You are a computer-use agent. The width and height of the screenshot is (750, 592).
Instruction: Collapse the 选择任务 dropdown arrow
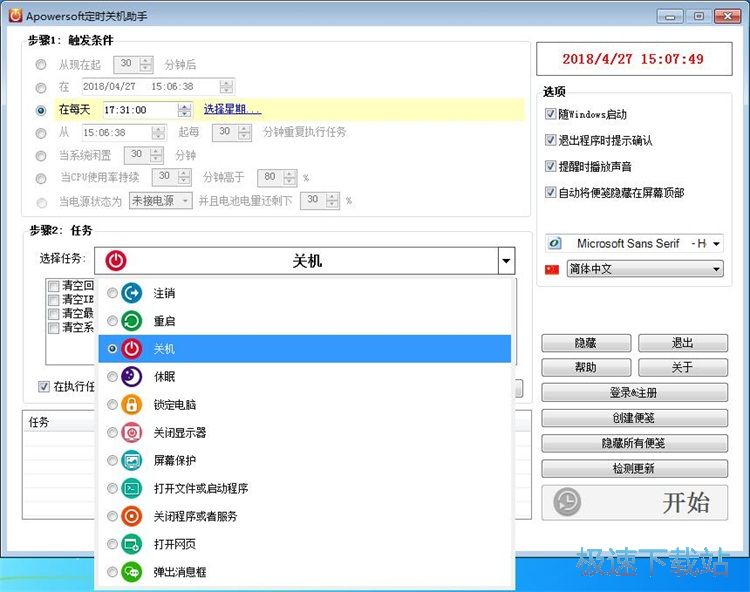pyautogui.click(x=506, y=261)
